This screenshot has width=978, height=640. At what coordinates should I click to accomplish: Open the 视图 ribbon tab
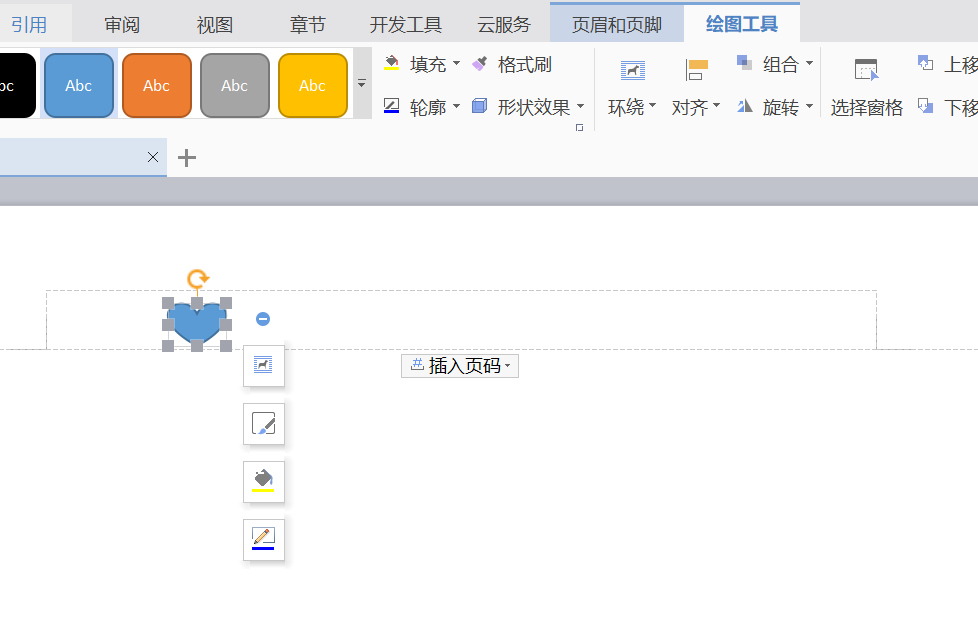point(214,25)
